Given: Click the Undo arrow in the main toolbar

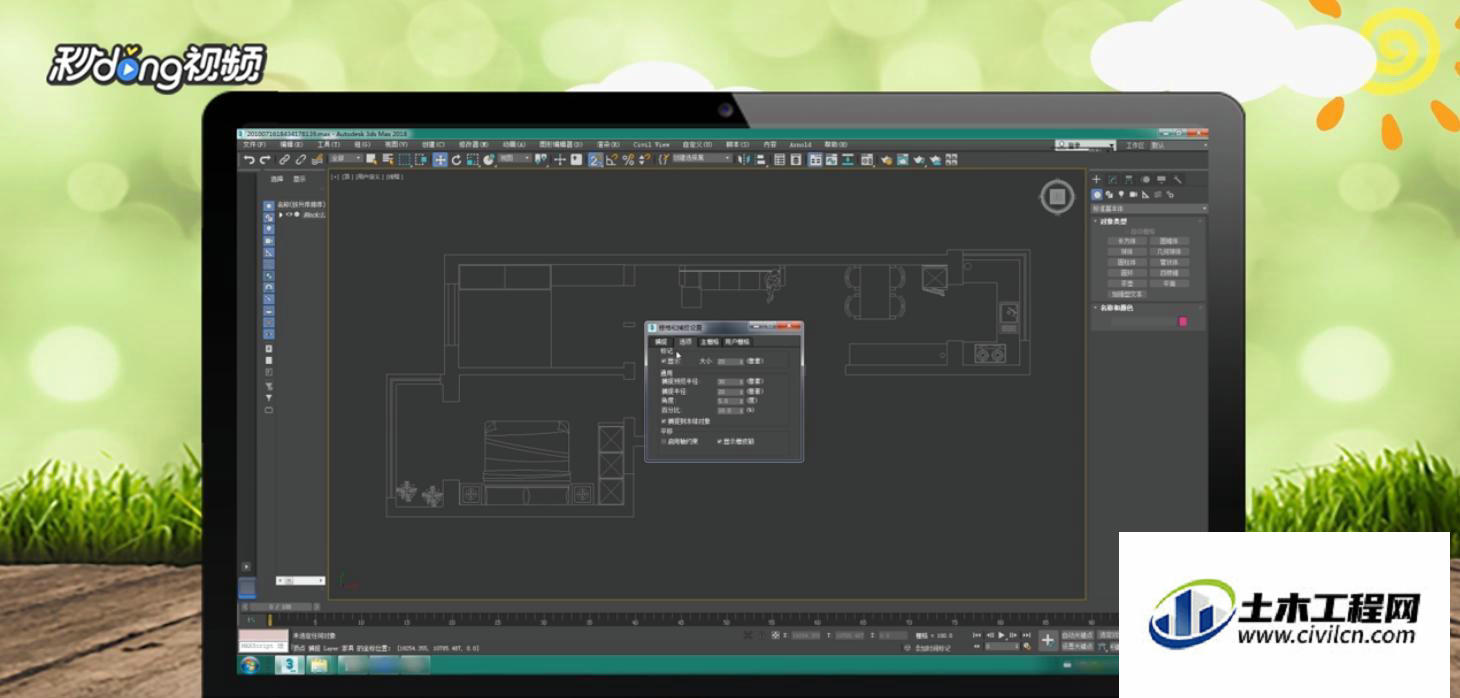Looking at the screenshot, I should pyautogui.click(x=248, y=159).
